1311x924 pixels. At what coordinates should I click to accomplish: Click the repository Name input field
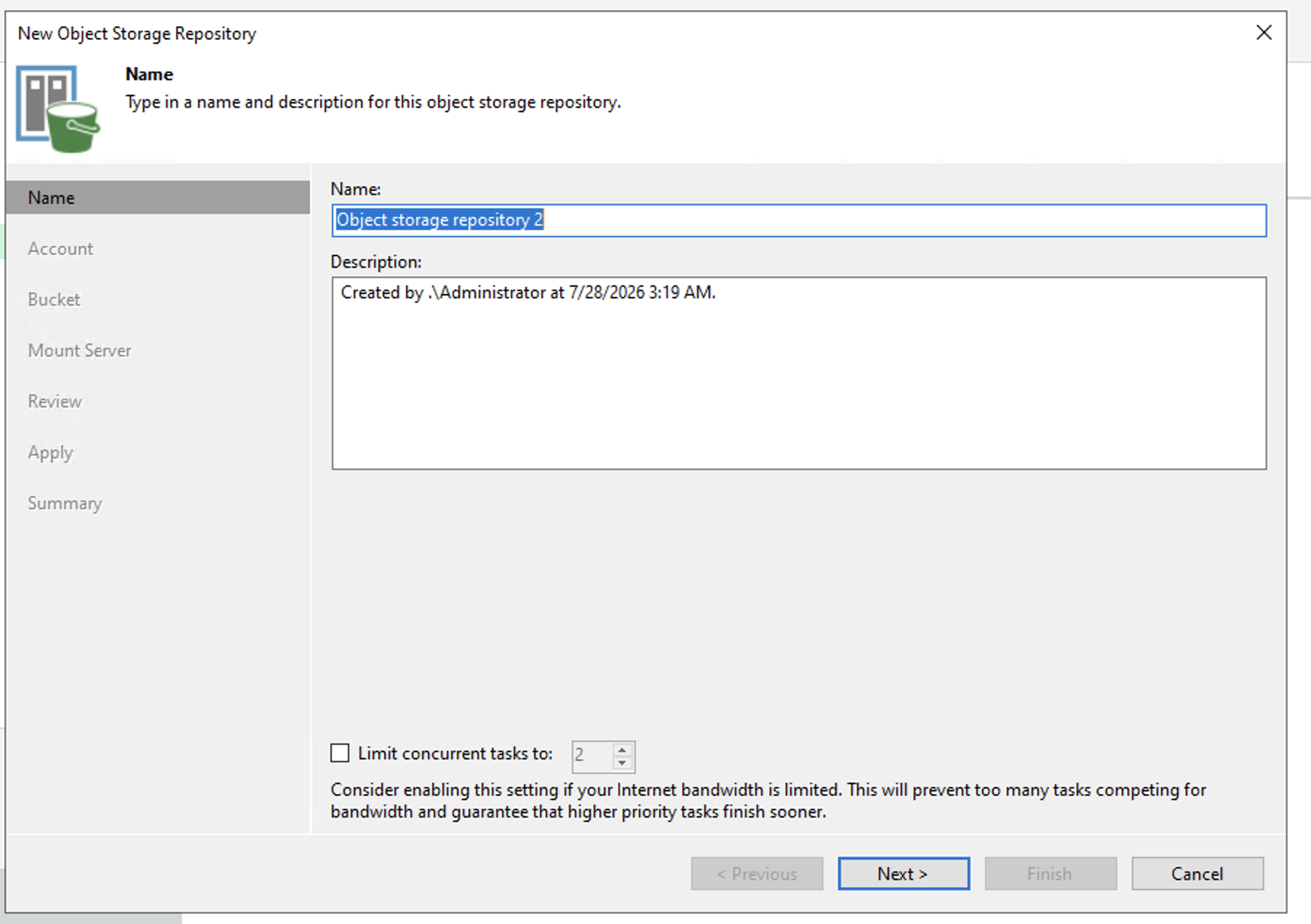click(x=799, y=220)
